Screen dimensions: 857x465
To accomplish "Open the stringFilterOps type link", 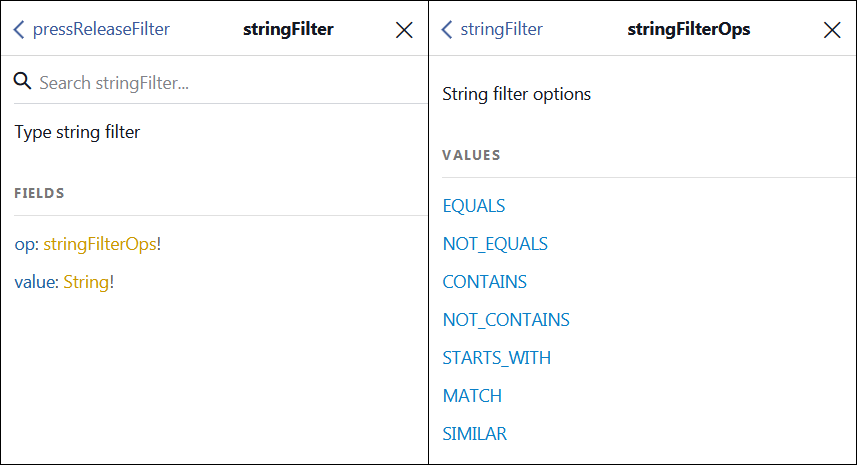I will click(x=99, y=244).
